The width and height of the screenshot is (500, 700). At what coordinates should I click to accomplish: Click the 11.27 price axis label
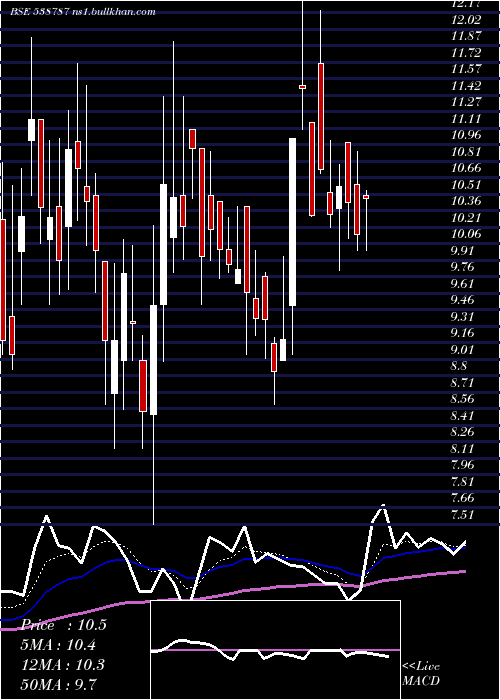pyautogui.click(x=466, y=102)
